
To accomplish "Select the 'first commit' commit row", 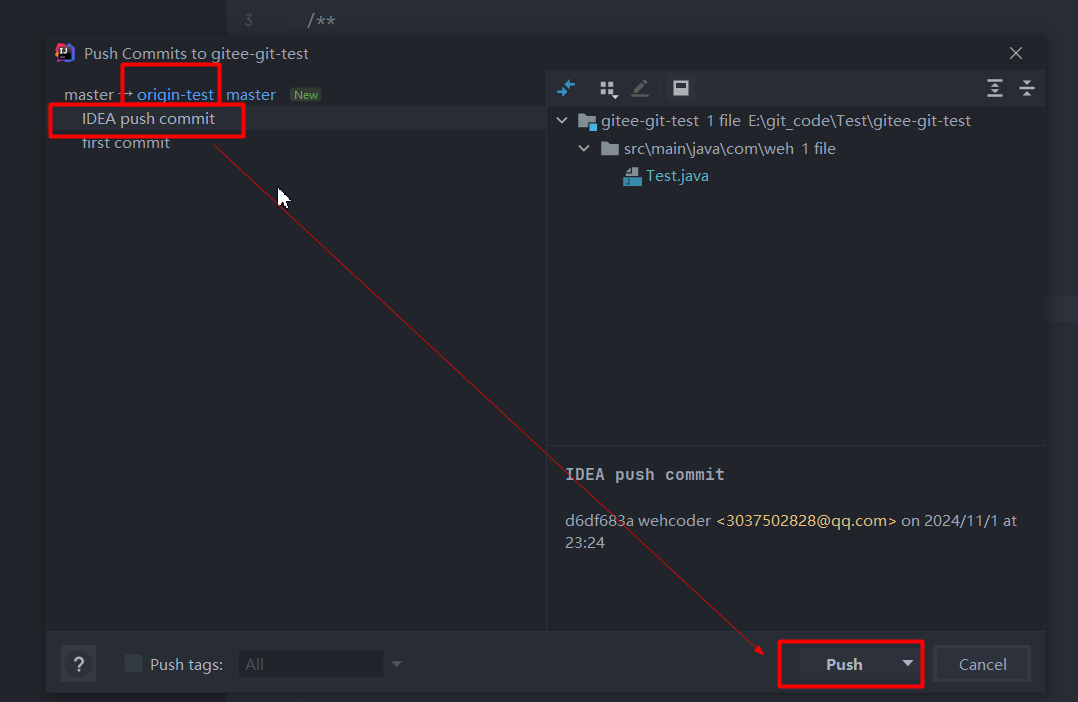I will [296, 143].
